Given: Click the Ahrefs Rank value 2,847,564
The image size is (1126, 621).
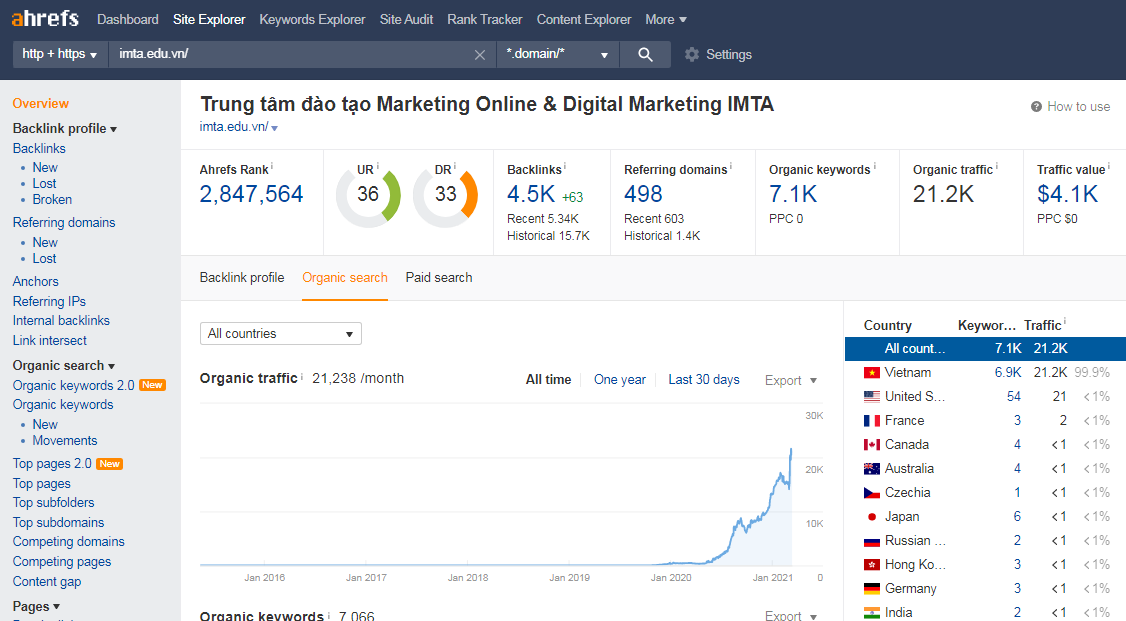Looking at the screenshot, I should pos(251,195).
